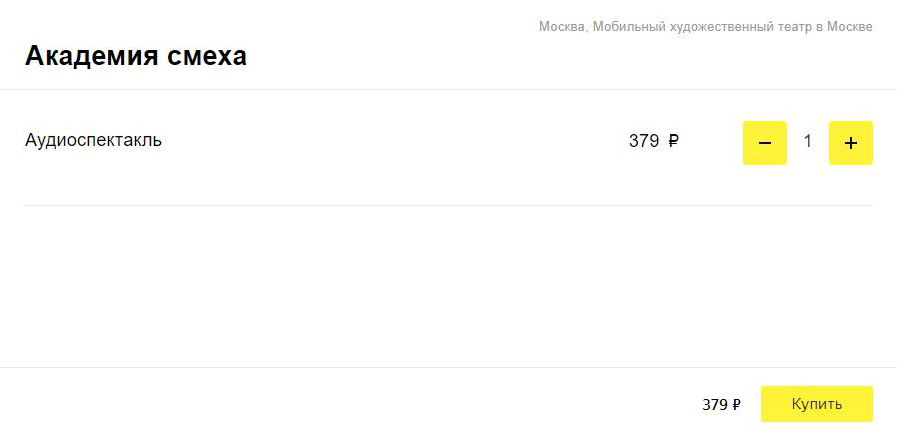Click the Купить button
The width and height of the screenshot is (897, 439).
click(816, 404)
